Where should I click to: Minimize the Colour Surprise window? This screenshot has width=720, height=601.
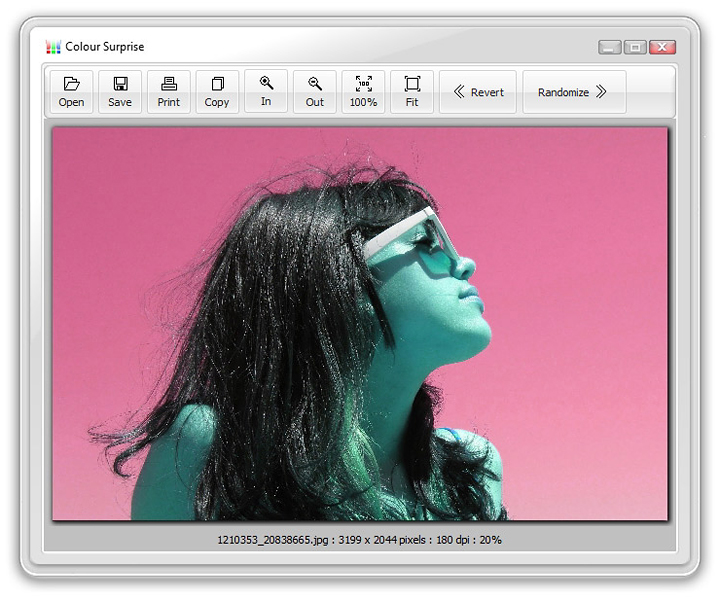click(x=610, y=47)
